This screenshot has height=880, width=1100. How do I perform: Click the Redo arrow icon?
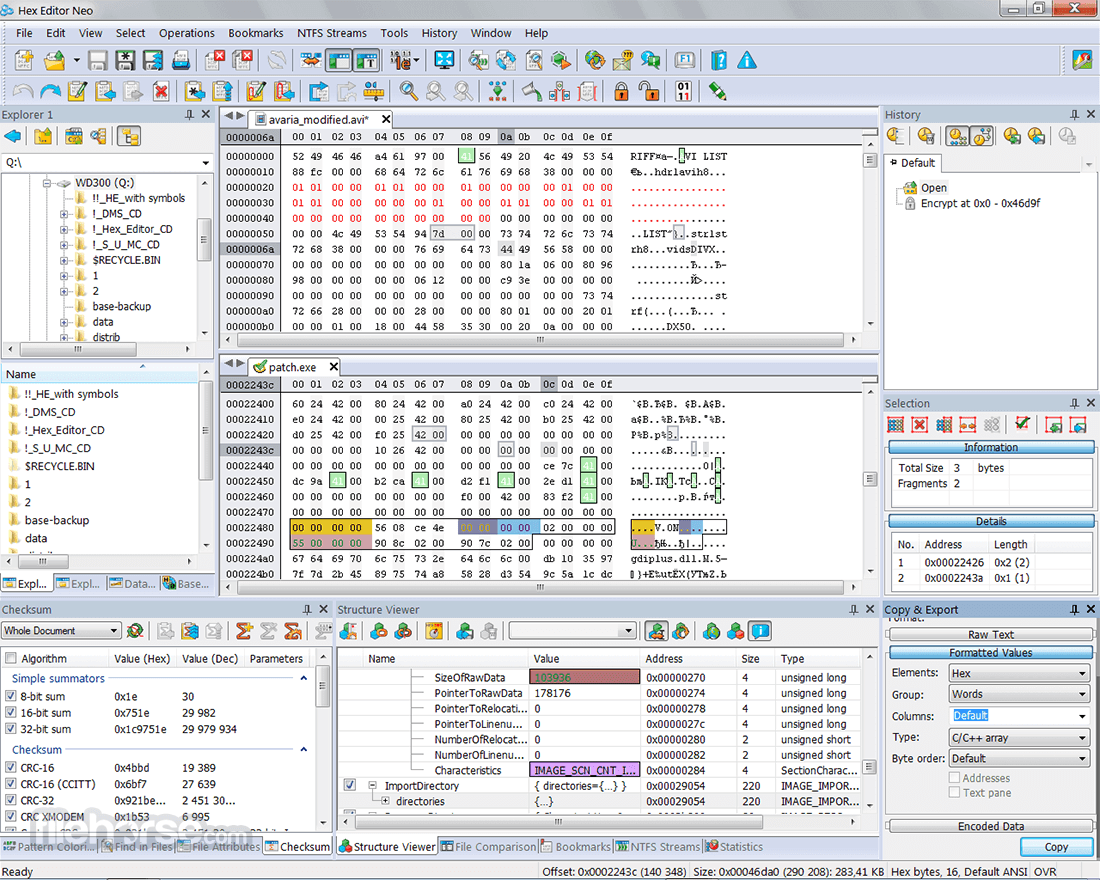coord(51,91)
